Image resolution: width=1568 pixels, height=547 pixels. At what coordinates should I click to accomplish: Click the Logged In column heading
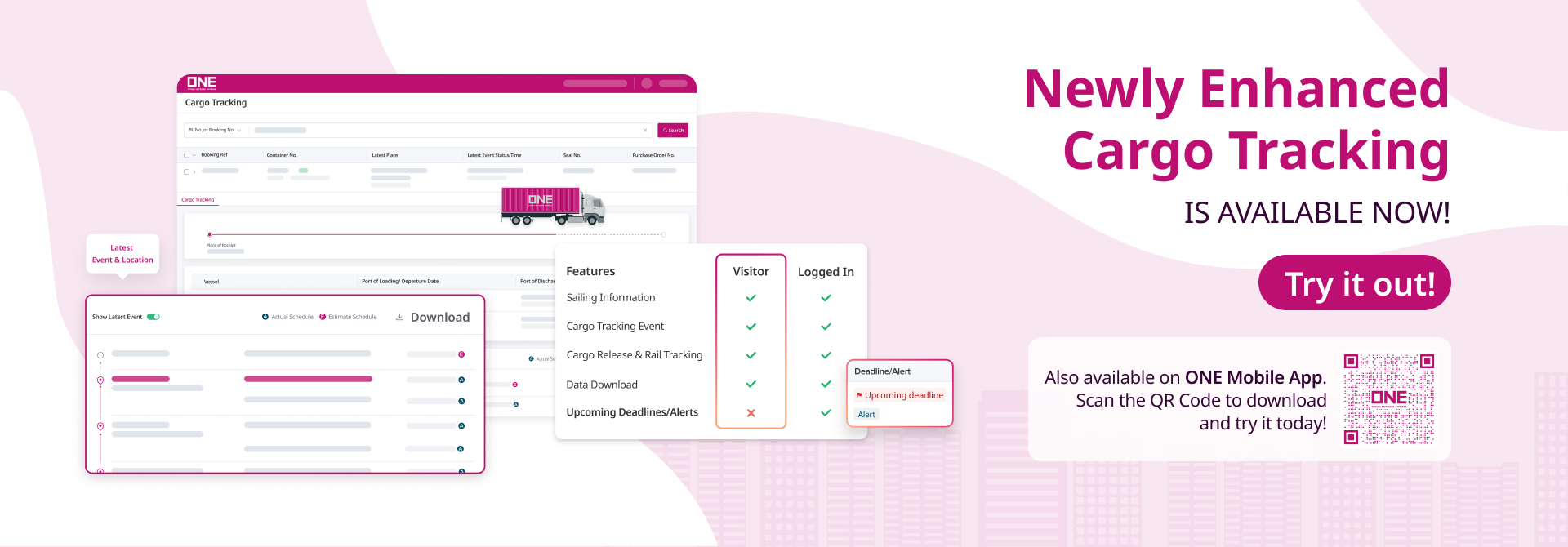tap(826, 272)
